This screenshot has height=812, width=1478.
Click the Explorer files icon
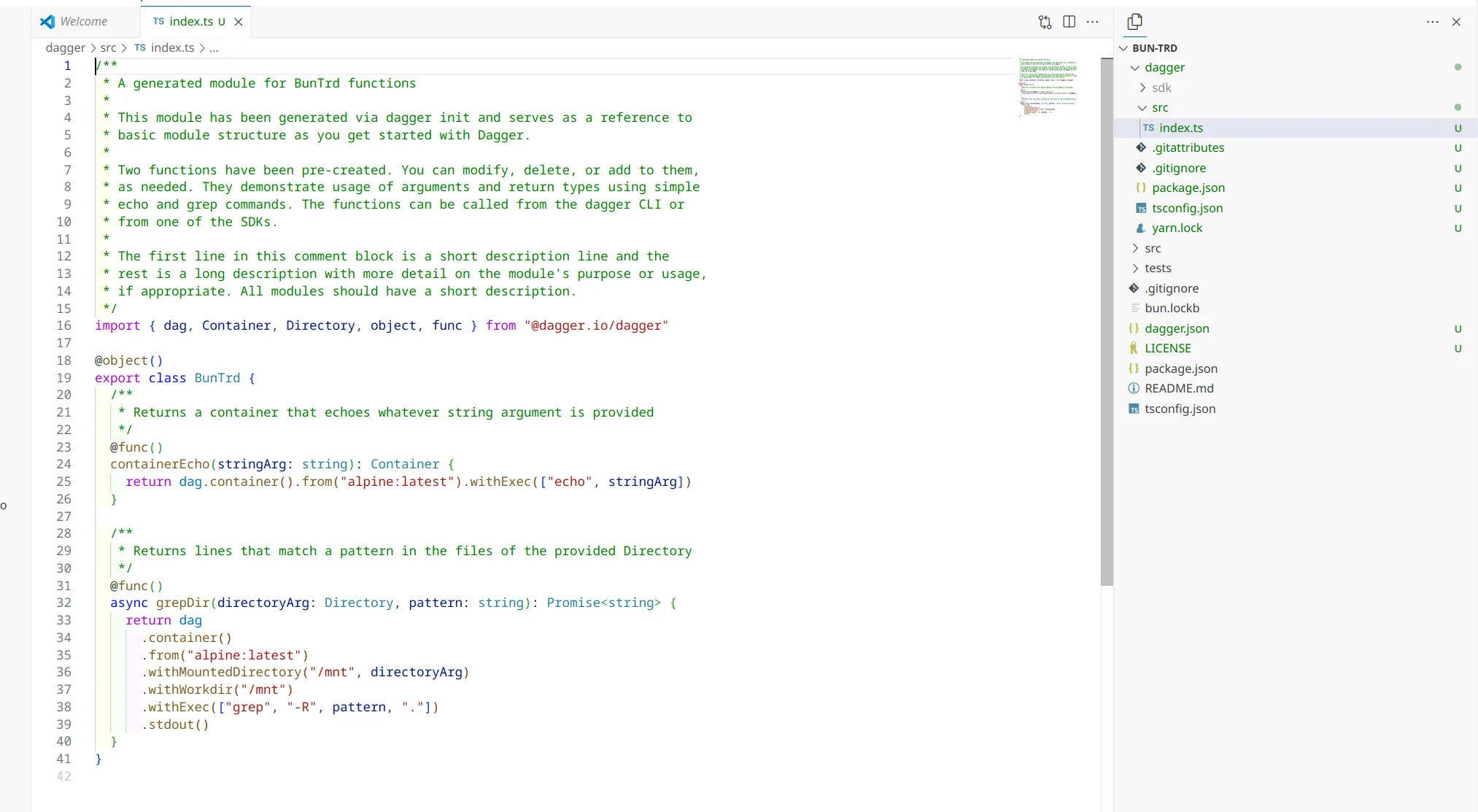(x=1134, y=22)
